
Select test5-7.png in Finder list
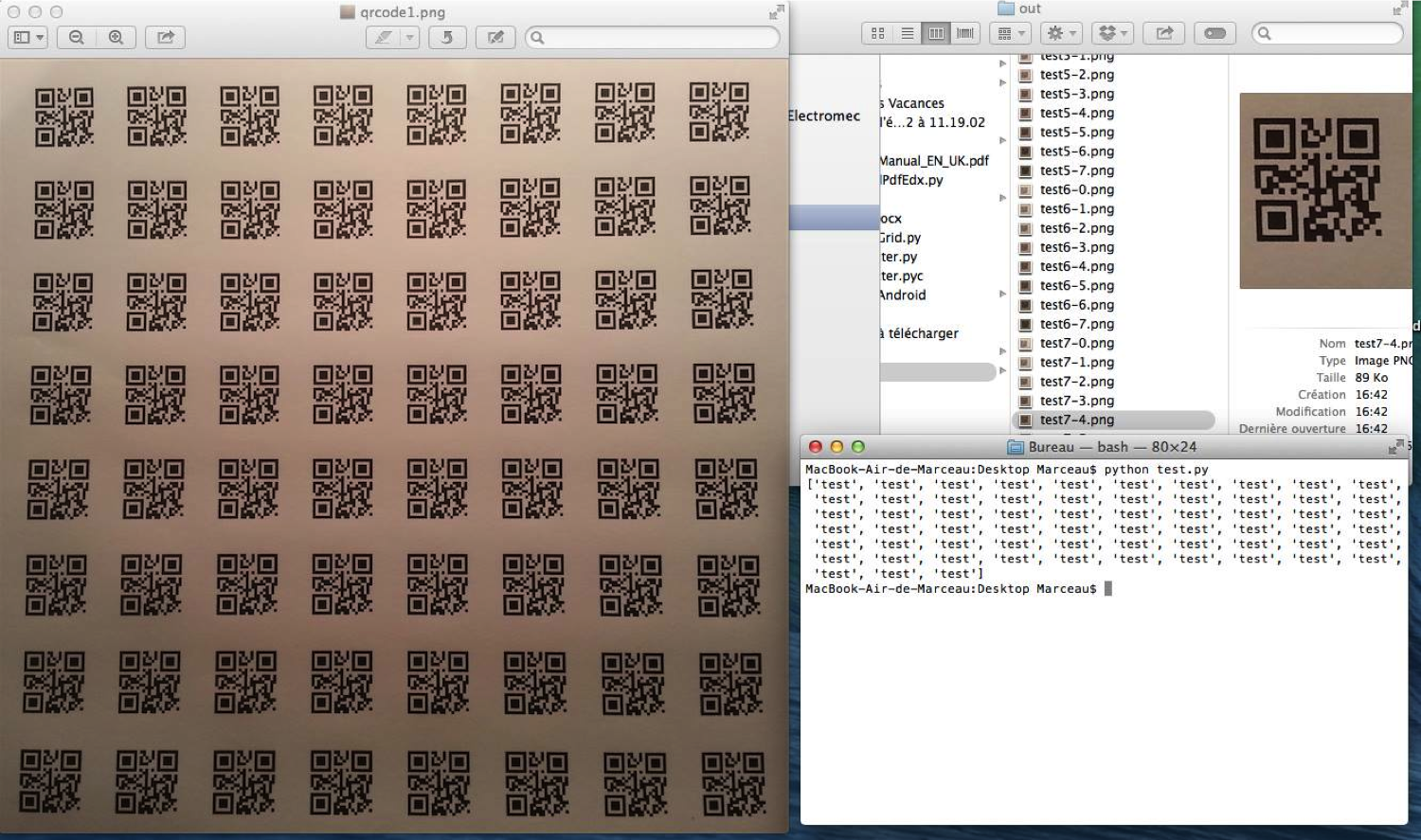[x=1077, y=170]
